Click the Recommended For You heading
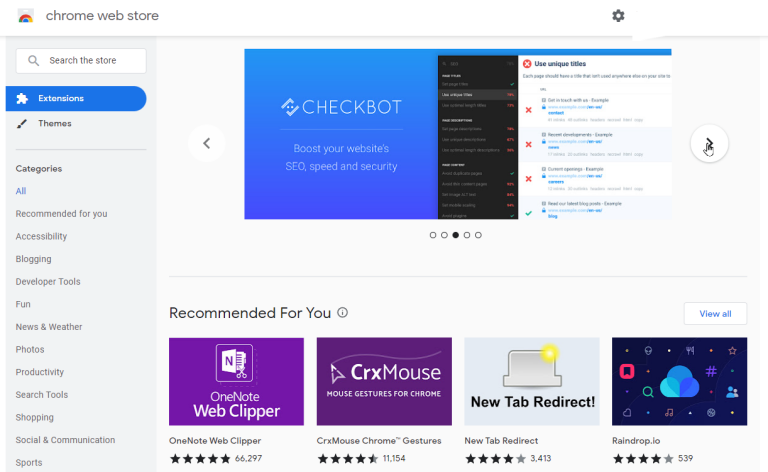Screen dimensions: 768x472 point(250,313)
